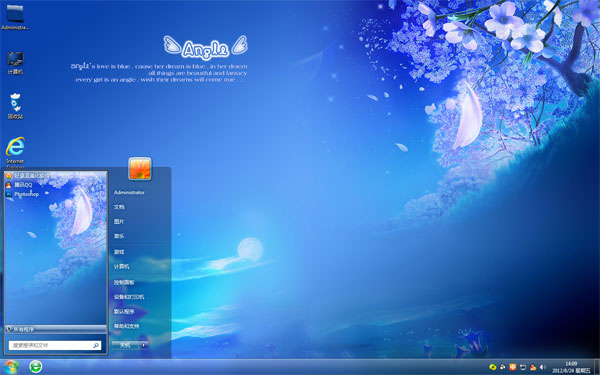Open 图片 in Start menu

(119, 222)
